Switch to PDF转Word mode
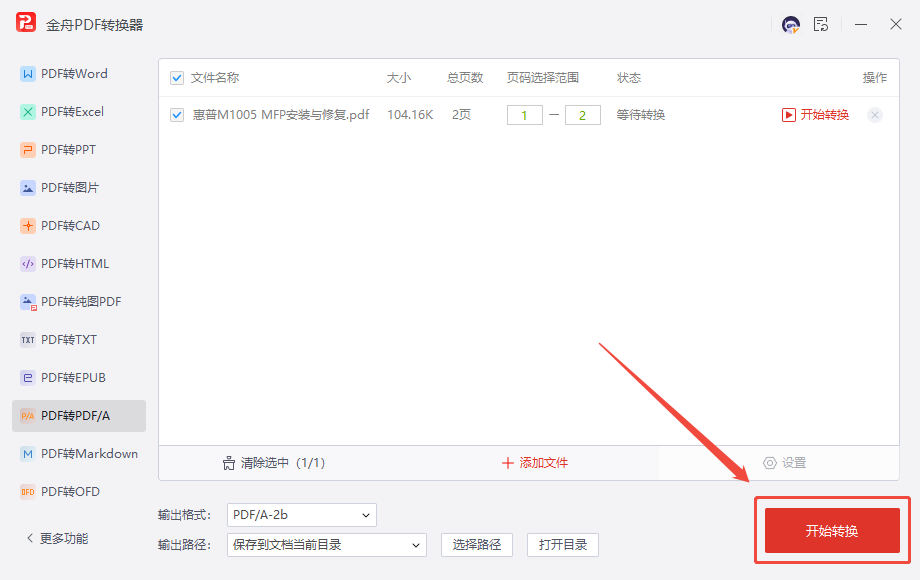Viewport: 920px width, 580px height. [79, 74]
